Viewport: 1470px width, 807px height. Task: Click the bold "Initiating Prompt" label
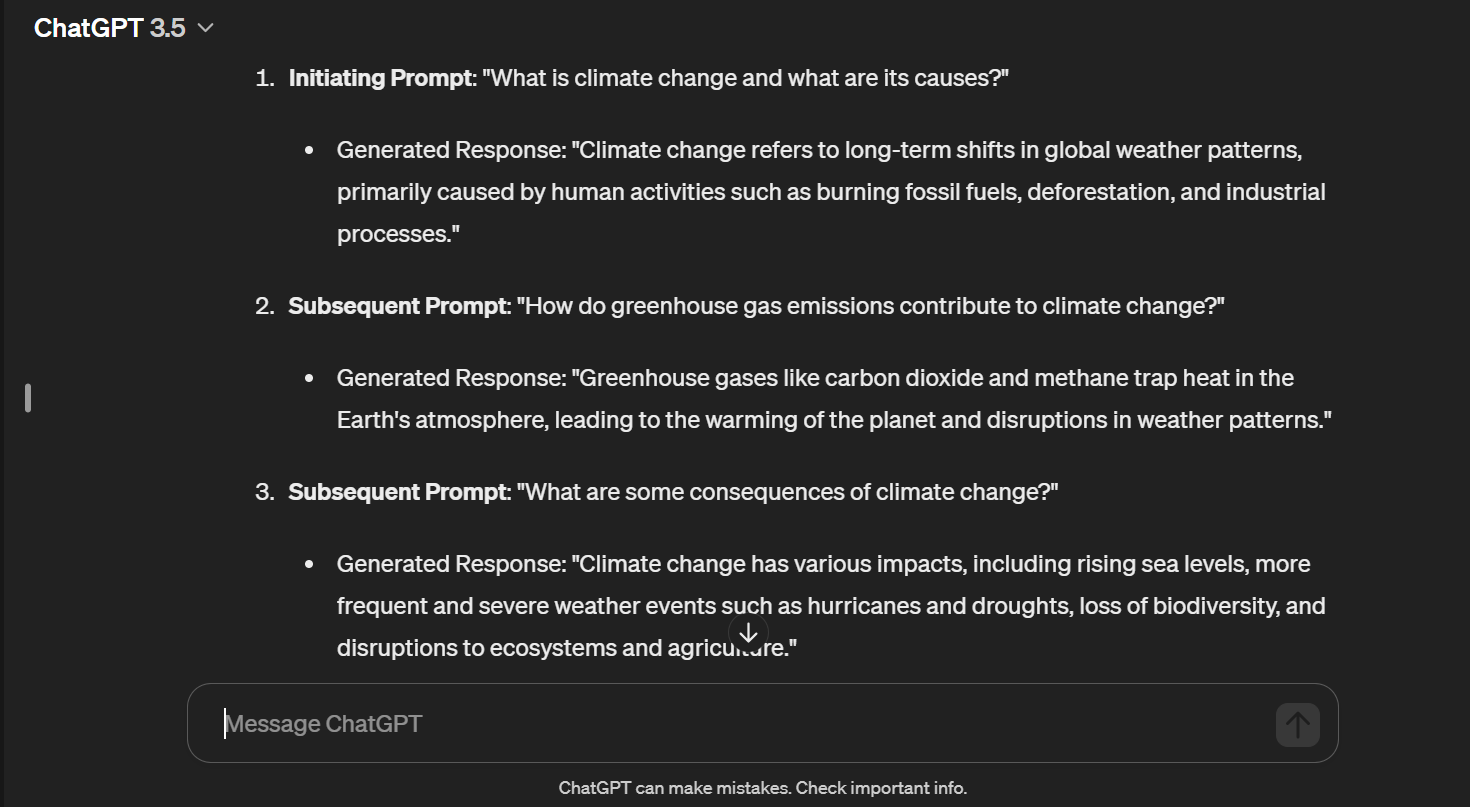(x=380, y=78)
